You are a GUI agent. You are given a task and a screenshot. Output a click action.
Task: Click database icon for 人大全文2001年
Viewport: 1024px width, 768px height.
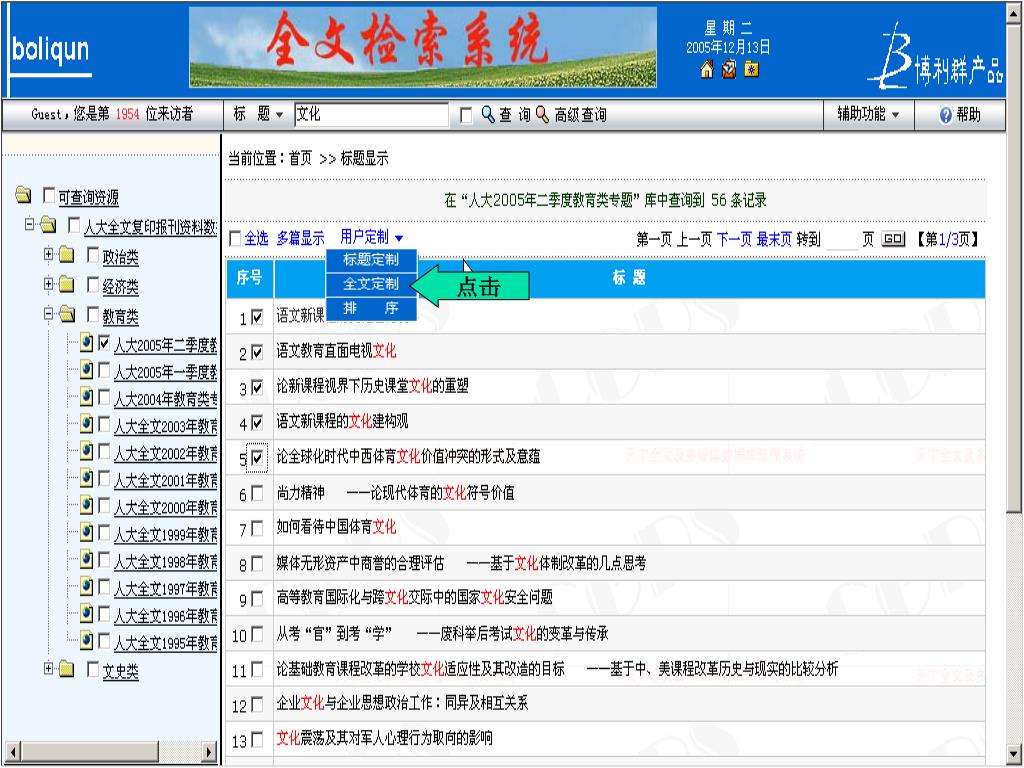(87, 478)
